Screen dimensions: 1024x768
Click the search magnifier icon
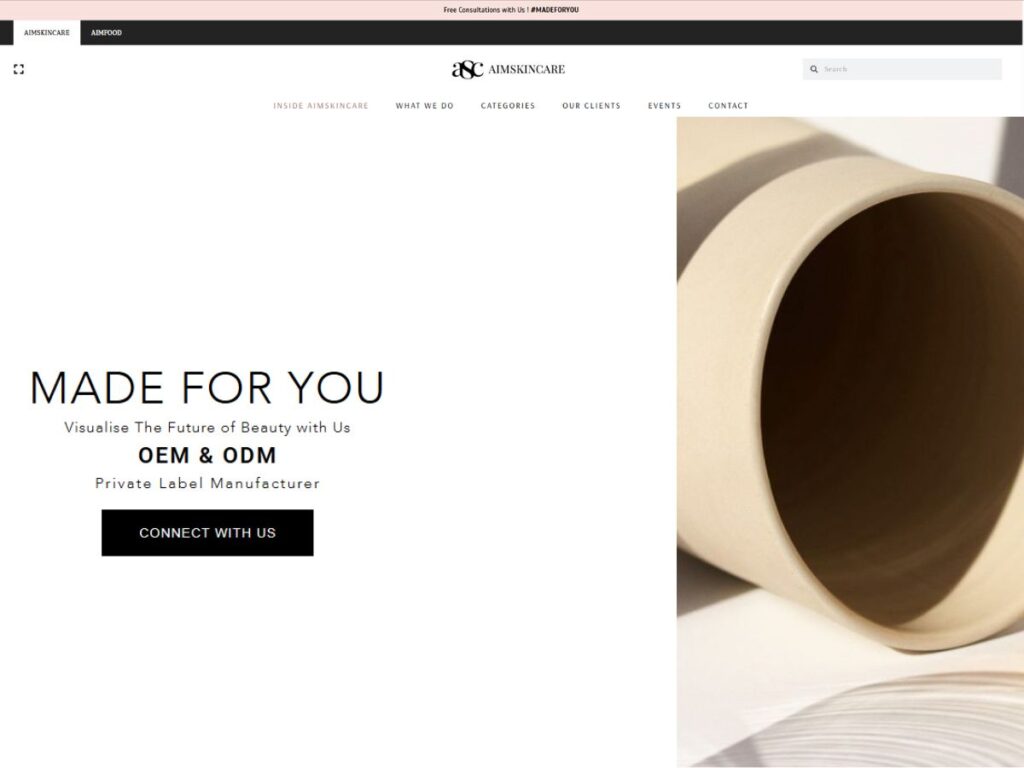coord(814,69)
